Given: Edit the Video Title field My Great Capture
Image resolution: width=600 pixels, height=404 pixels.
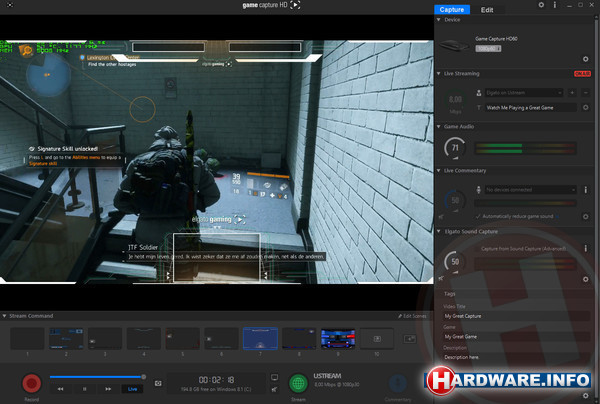Looking at the screenshot, I should [517, 316].
